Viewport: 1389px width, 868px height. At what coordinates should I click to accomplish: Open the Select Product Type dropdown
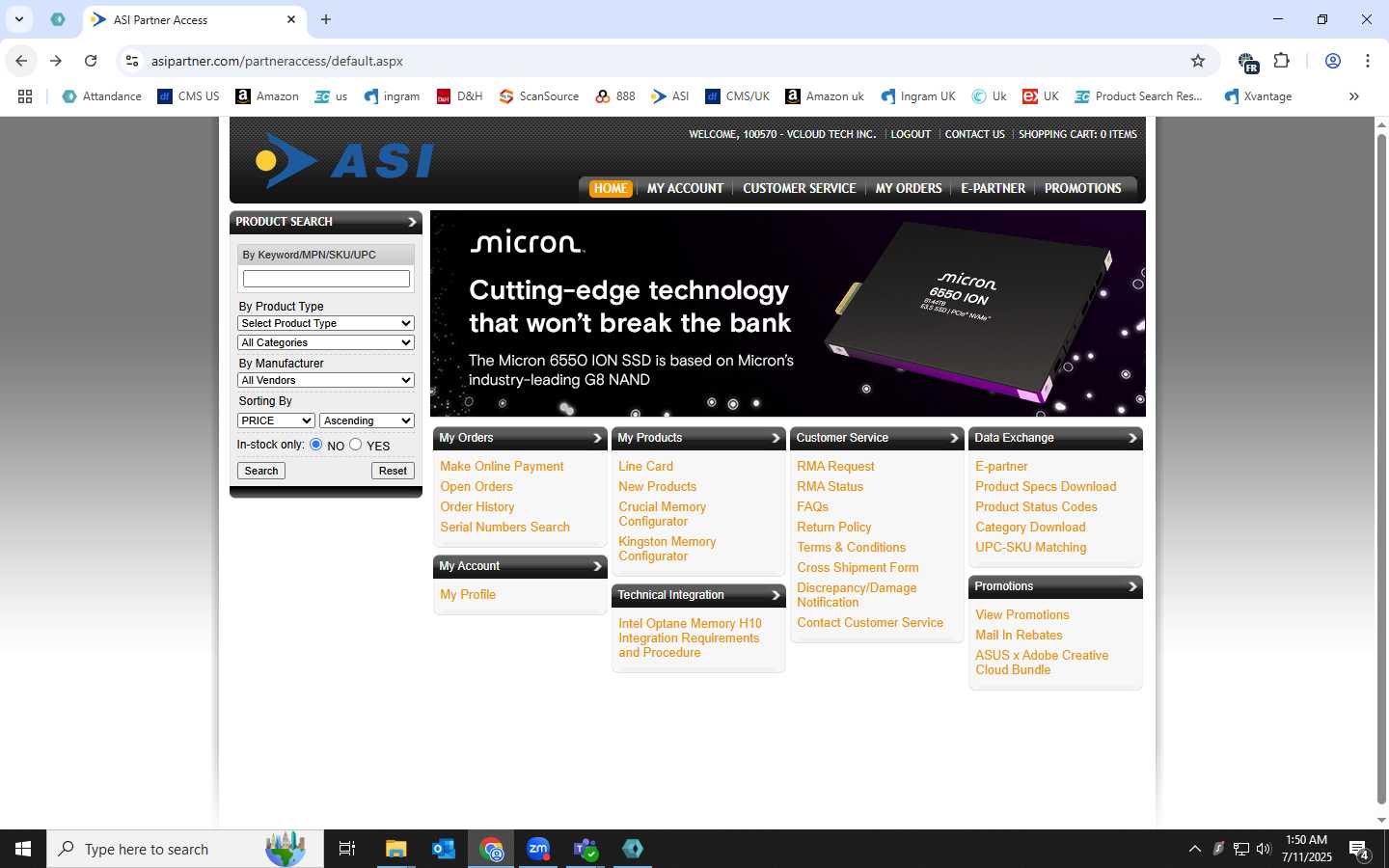tap(326, 323)
